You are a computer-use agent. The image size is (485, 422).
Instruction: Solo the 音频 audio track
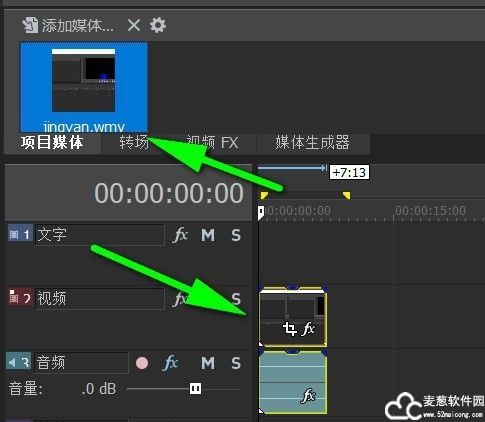(x=236, y=363)
